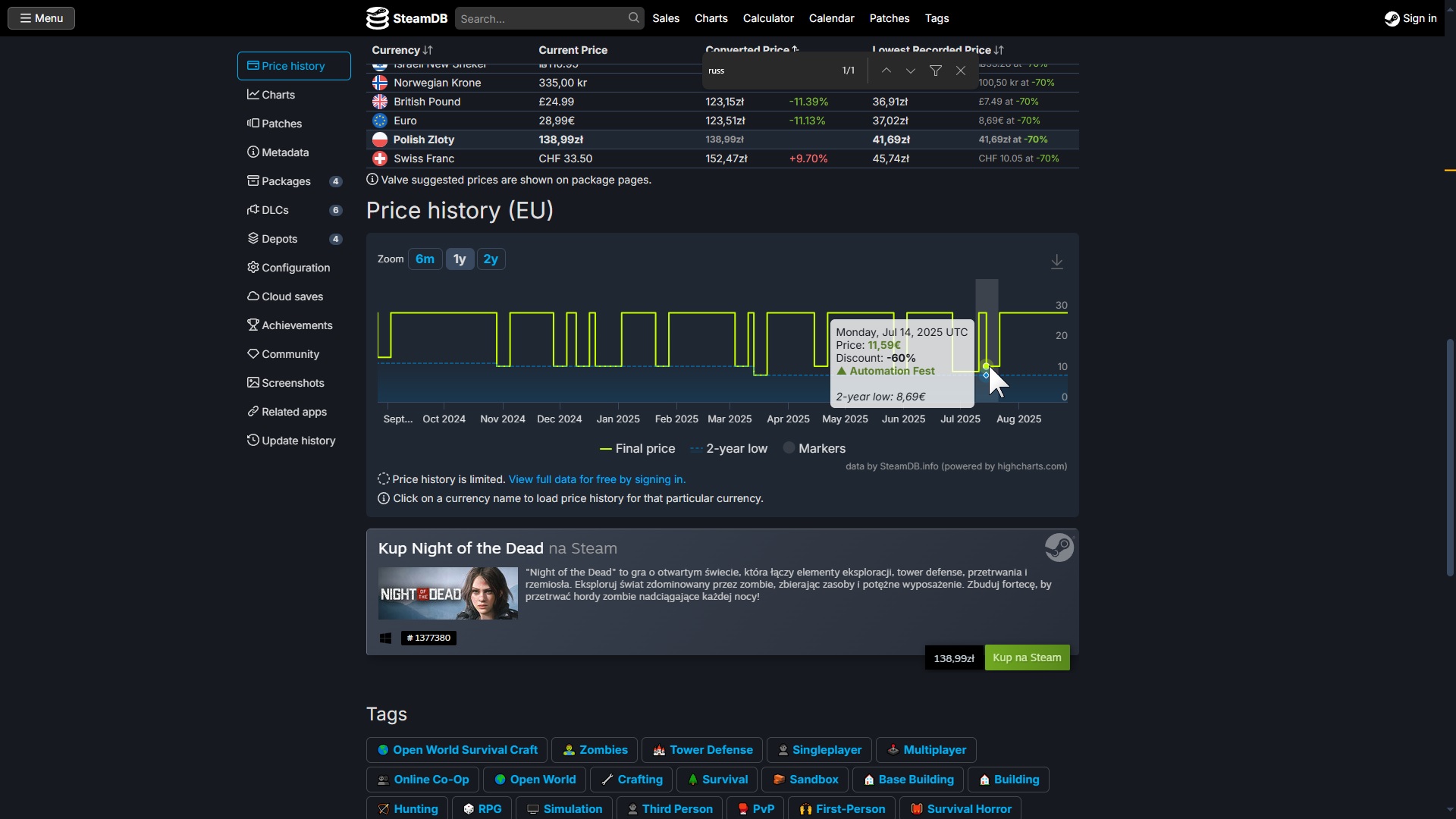Click the search magnifier icon
Image resolution: width=1456 pixels, height=819 pixels.
point(633,17)
